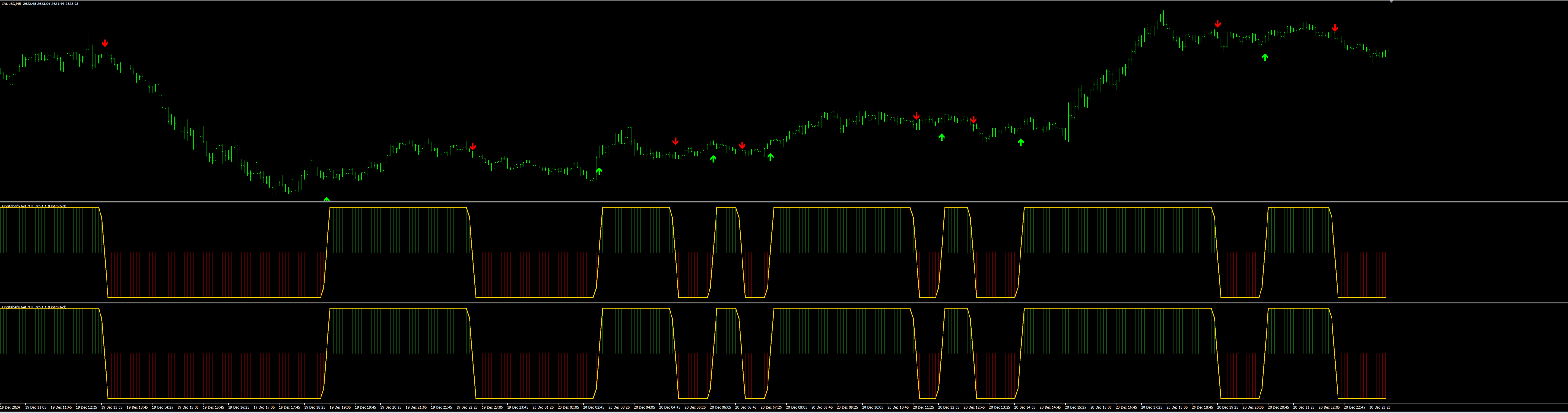The image size is (1568, 413).
Task: Click lower Kingfisher's Net indicator label
Action: click(34, 307)
